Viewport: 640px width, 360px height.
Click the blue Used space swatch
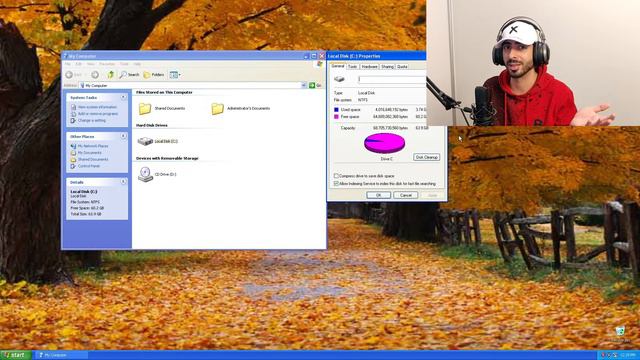point(336,110)
